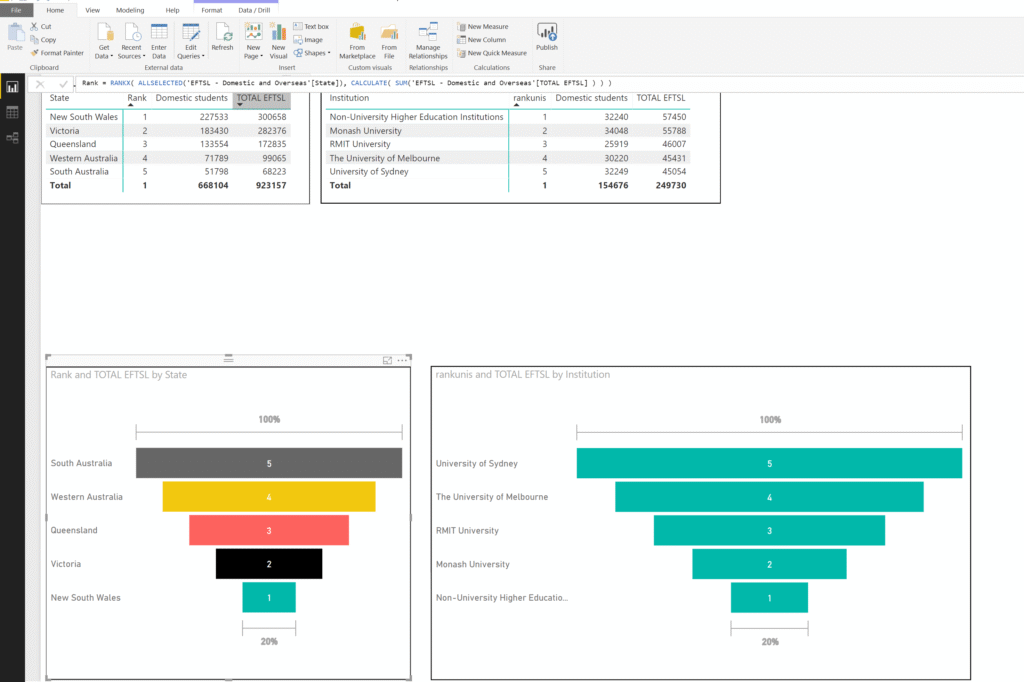Screen dimensions: 1024x682
Task: Switch to the Home tab
Action: pos(56,10)
